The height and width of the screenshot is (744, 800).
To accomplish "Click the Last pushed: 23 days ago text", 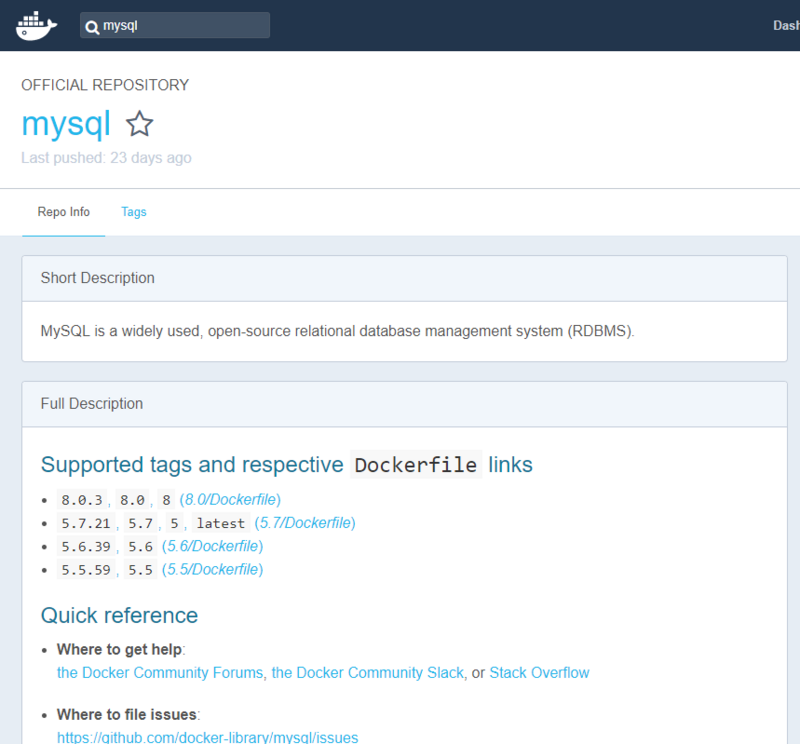I will pyautogui.click(x=106, y=158).
